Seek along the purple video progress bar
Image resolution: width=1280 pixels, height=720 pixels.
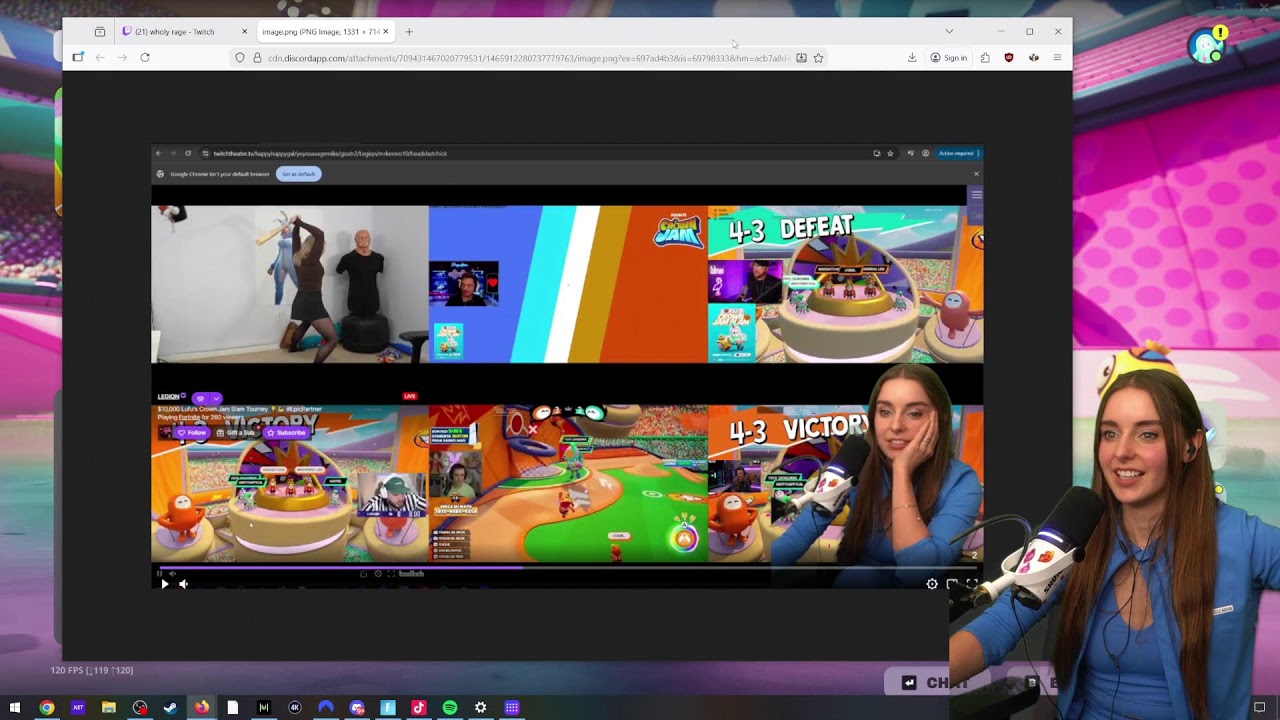(x=567, y=568)
